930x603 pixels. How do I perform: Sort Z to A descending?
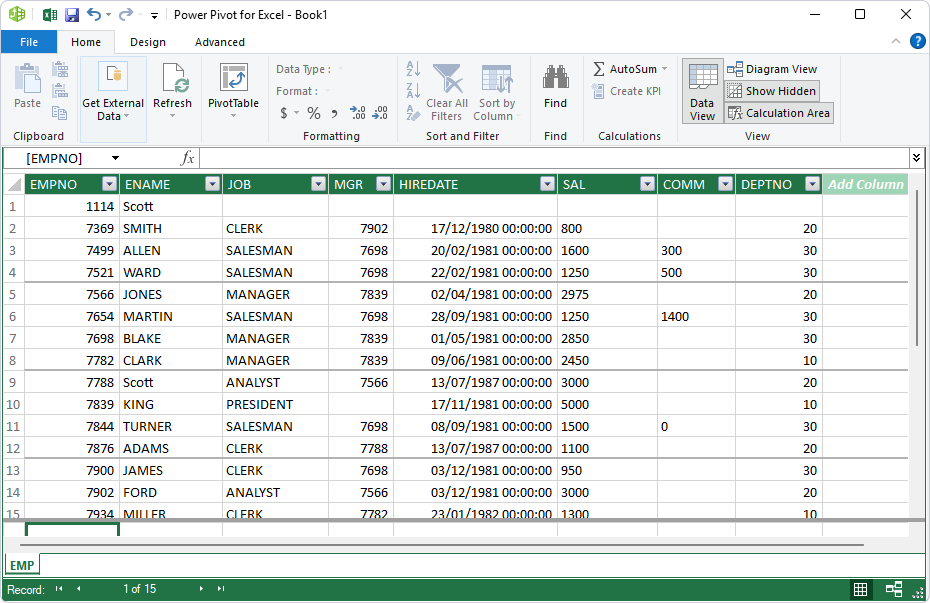(413, 91)
